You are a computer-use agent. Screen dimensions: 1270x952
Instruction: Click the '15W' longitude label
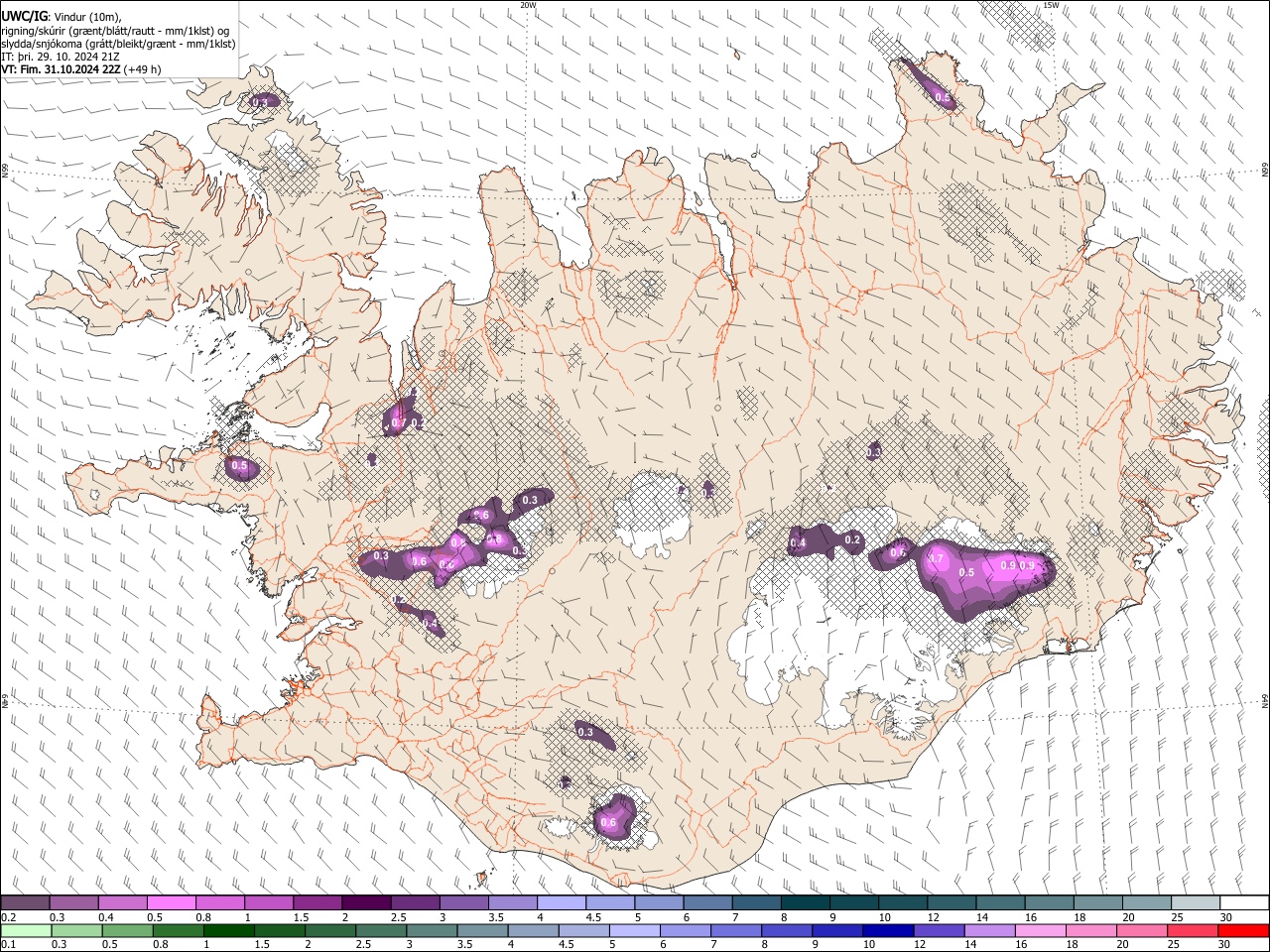1050,5
